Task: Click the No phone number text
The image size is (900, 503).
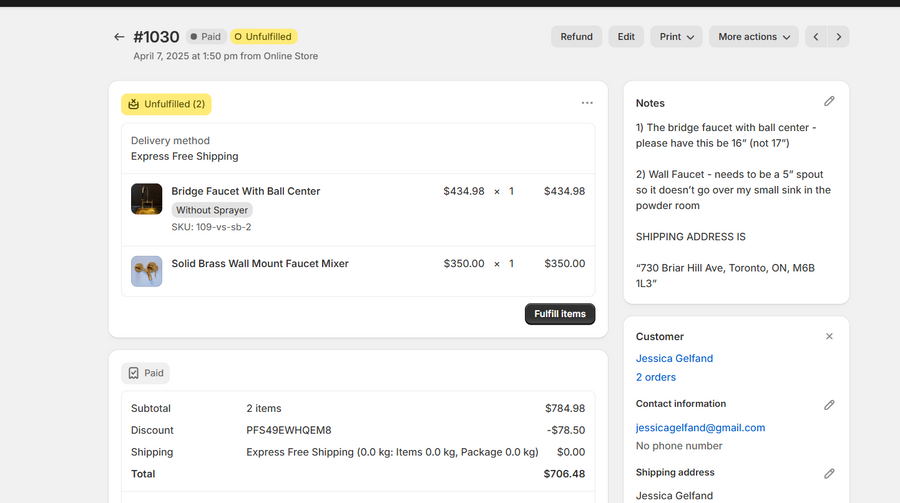Action: [x=678, y=446]
